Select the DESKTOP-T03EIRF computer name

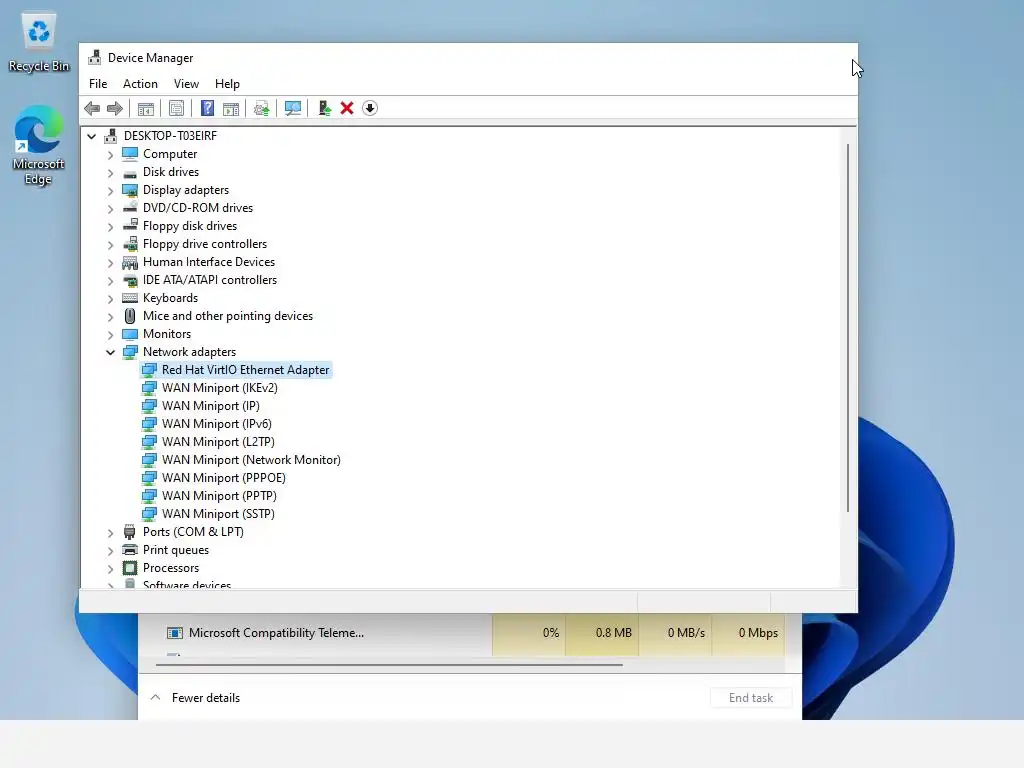pyautogui.click(x=170, y=136)
